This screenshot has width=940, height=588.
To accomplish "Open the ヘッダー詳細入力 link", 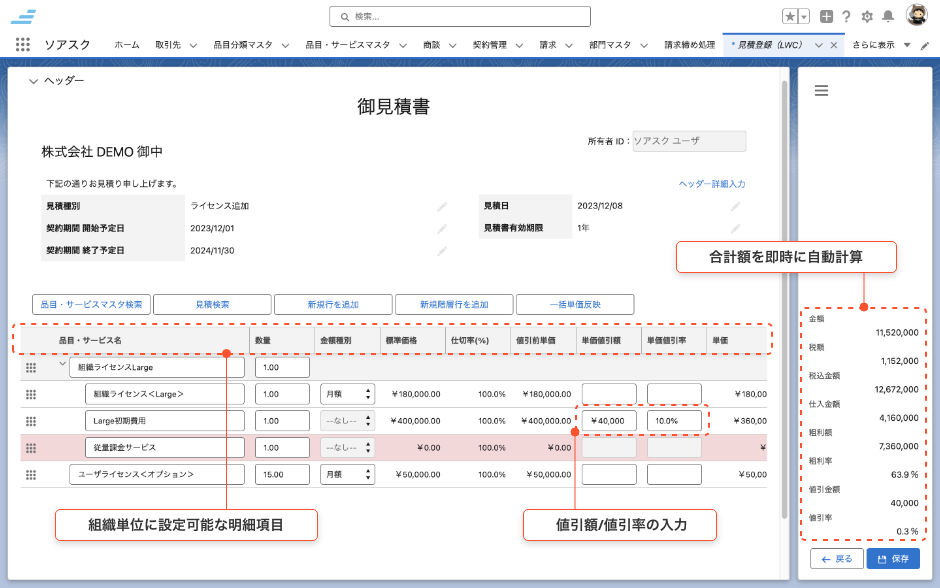I will [711, 184].
